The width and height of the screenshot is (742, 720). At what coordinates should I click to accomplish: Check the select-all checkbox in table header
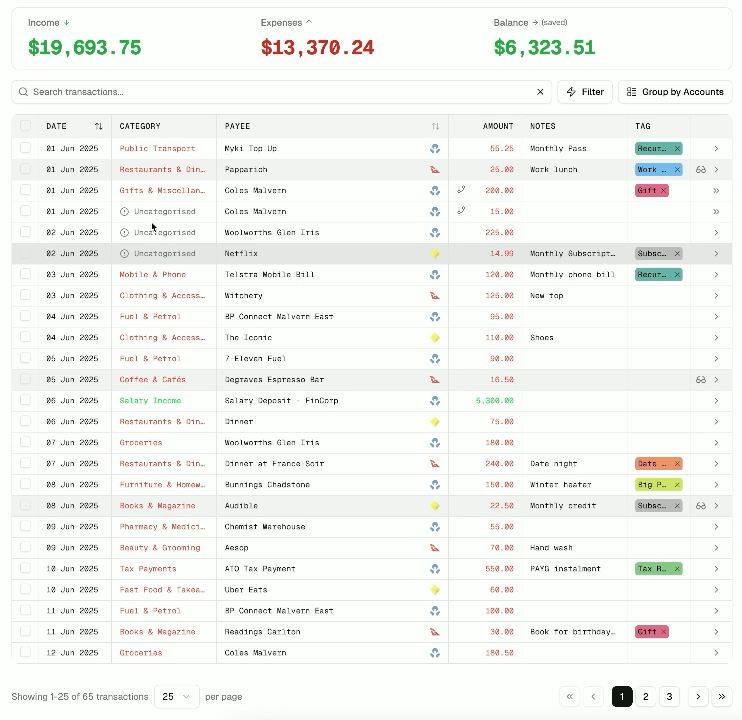point(26,127)
